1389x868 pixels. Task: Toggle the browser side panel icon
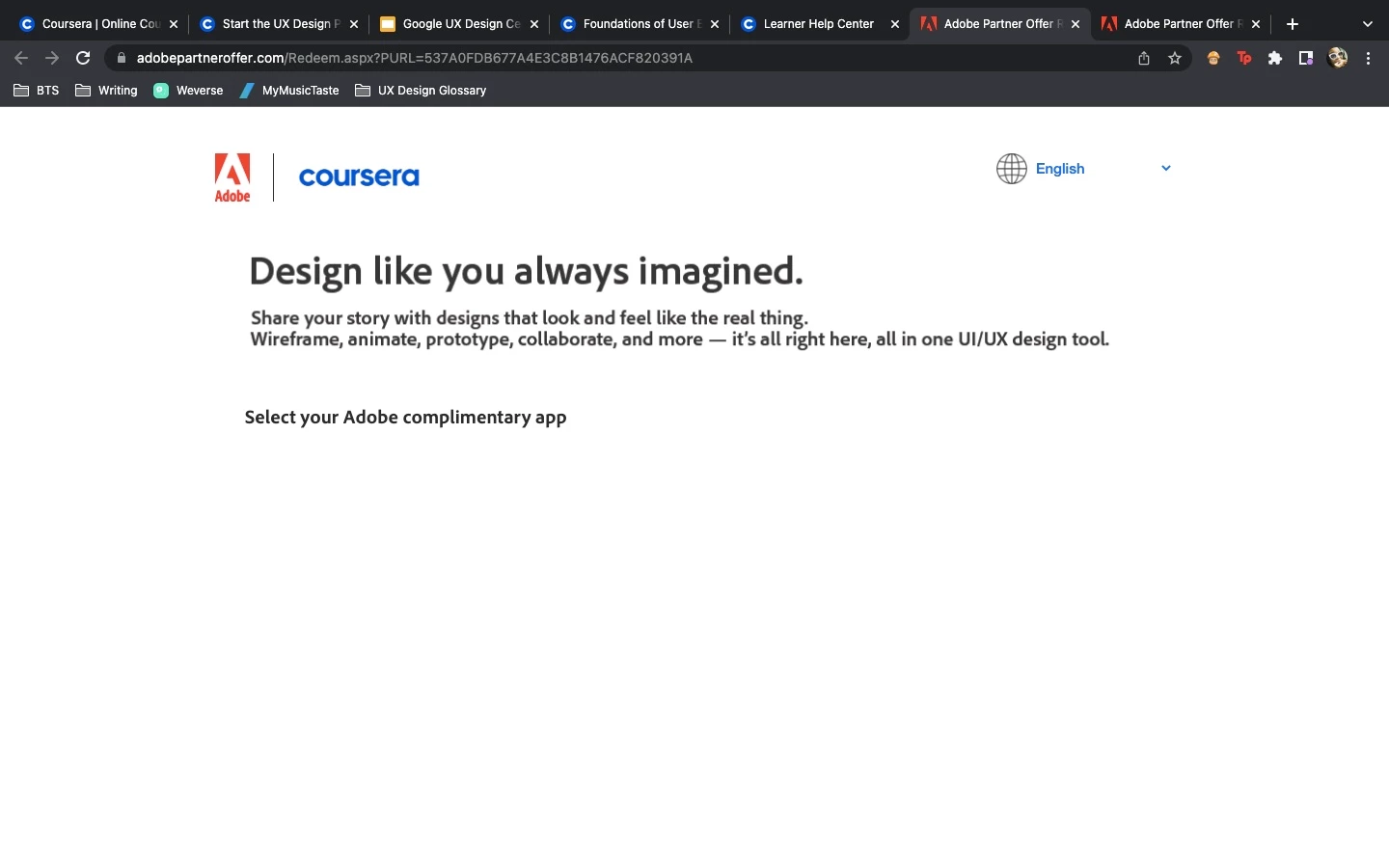tap(1306, 58)
